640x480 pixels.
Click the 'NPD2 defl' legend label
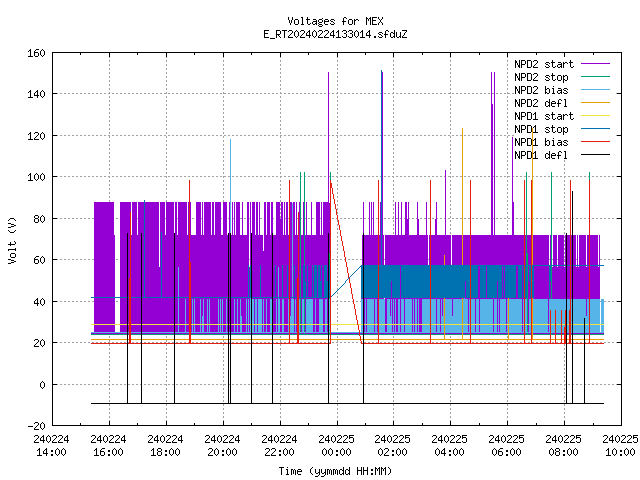coord(541,103)
